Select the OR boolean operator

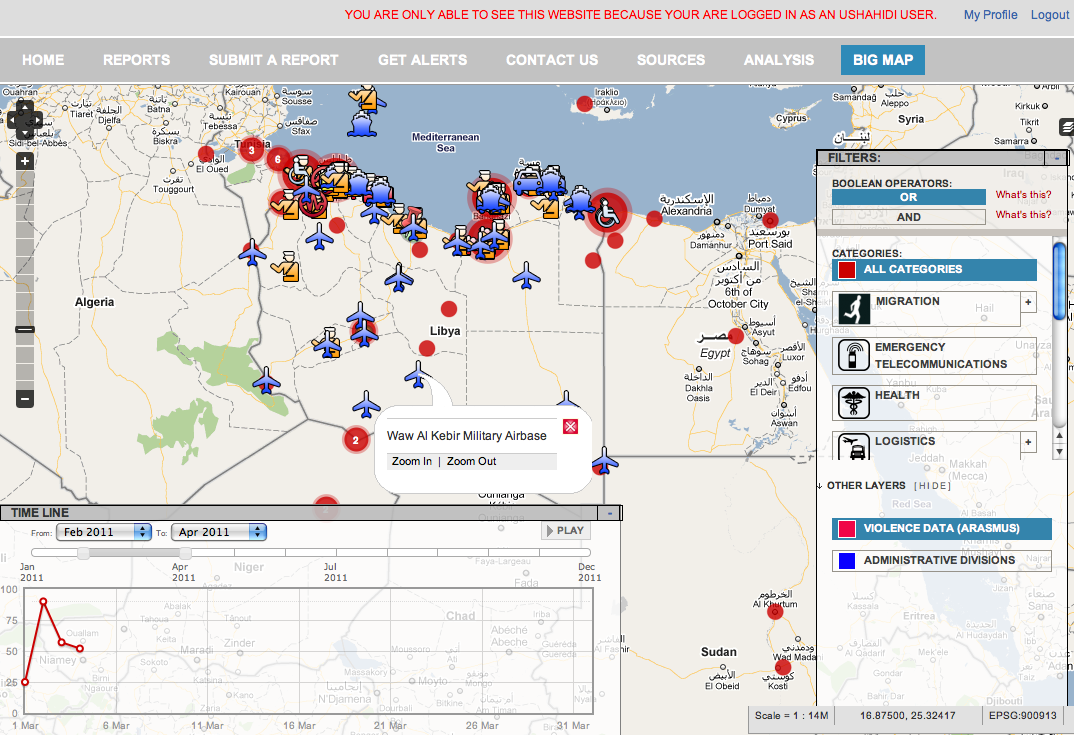click(908, 197)
